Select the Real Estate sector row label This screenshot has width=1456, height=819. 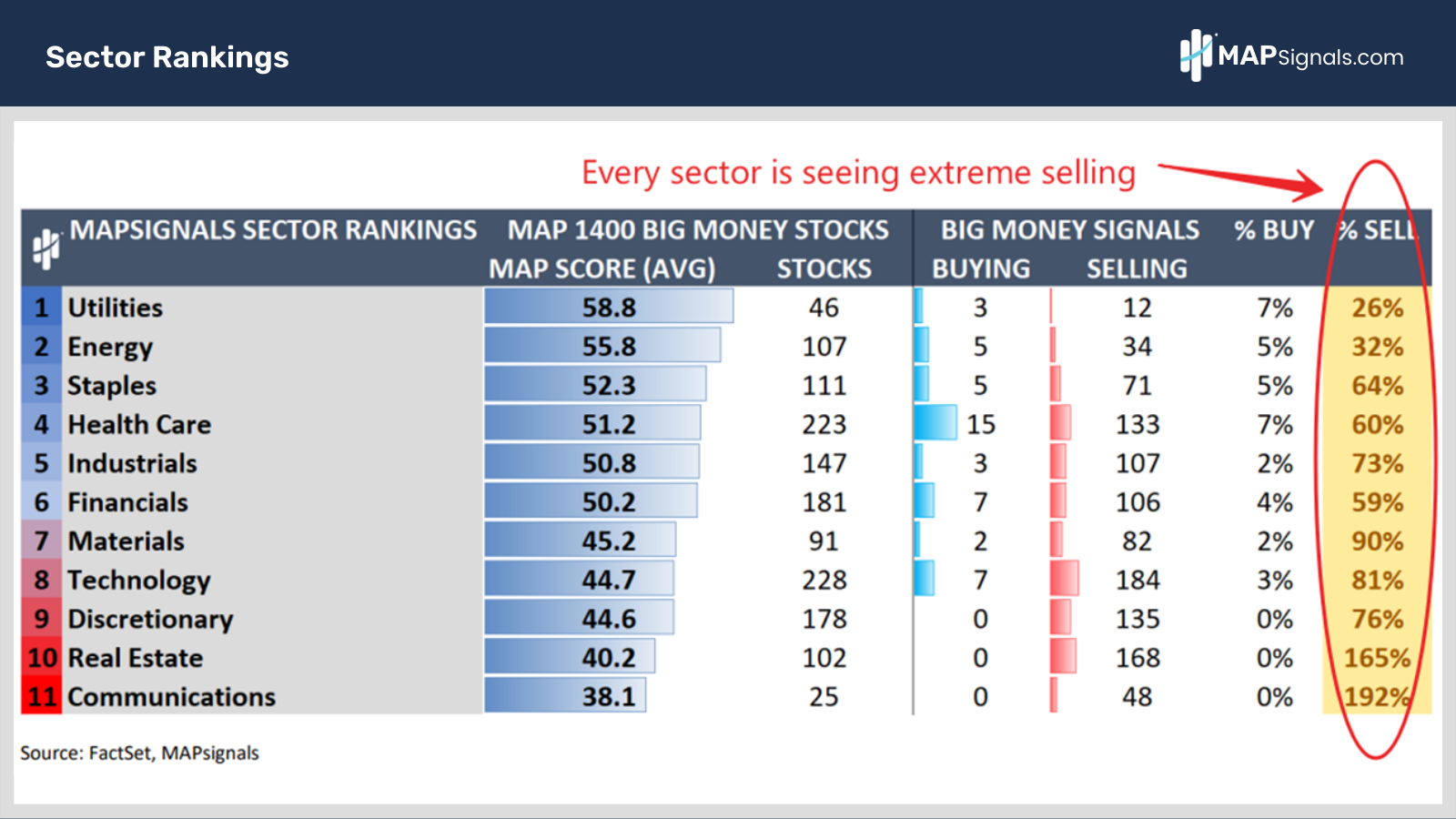tap(136, 658)
